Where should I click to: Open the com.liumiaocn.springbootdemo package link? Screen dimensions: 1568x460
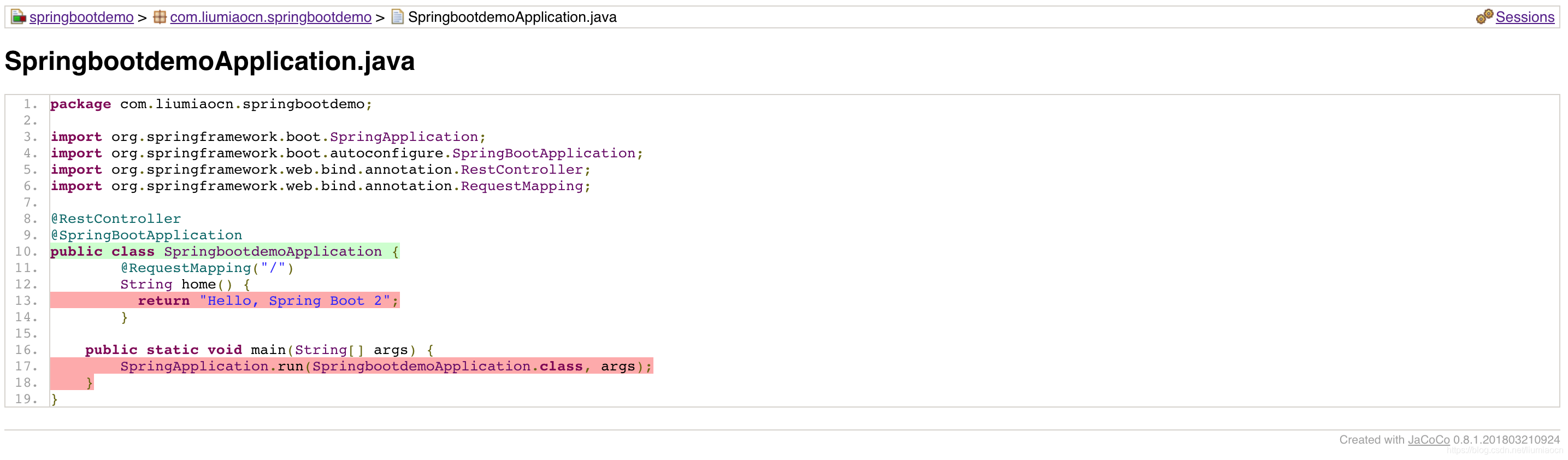tap(270, 17)
